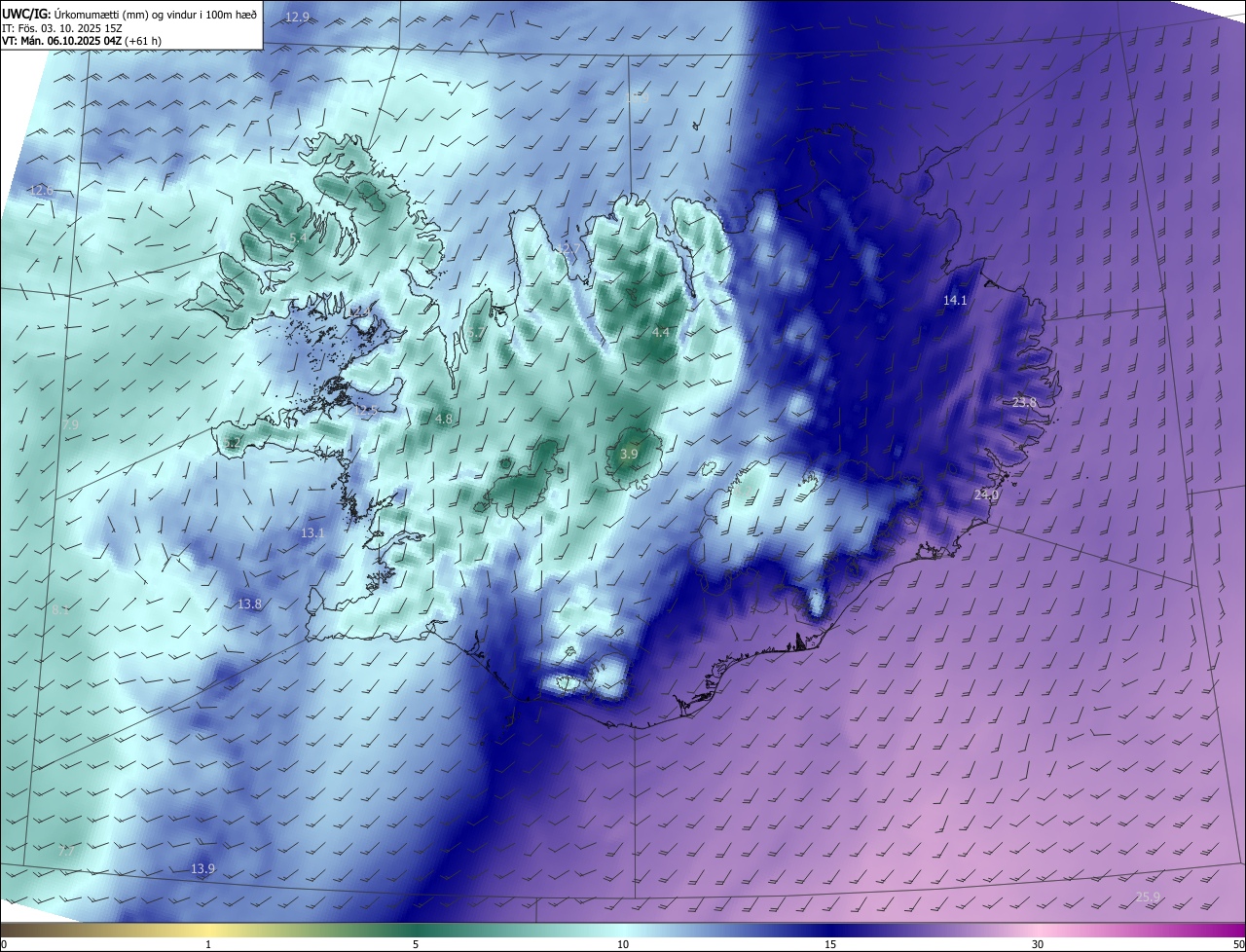The height and width of the screenshot is (952, 1246).
Task: Click the title text 'Úrkomumætti (mm) og vindur i 100m hæð'
Action: pos(156,14)
